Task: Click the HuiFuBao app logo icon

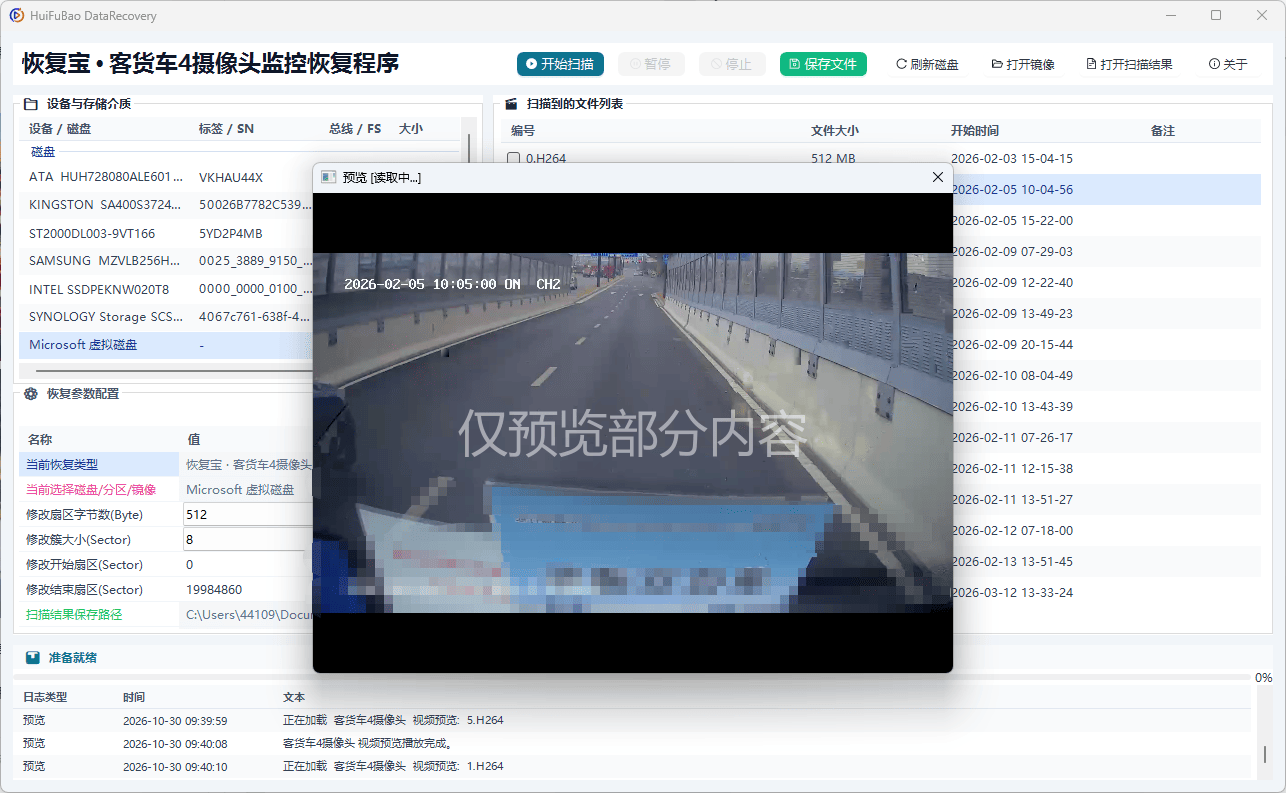Action: 17,15
